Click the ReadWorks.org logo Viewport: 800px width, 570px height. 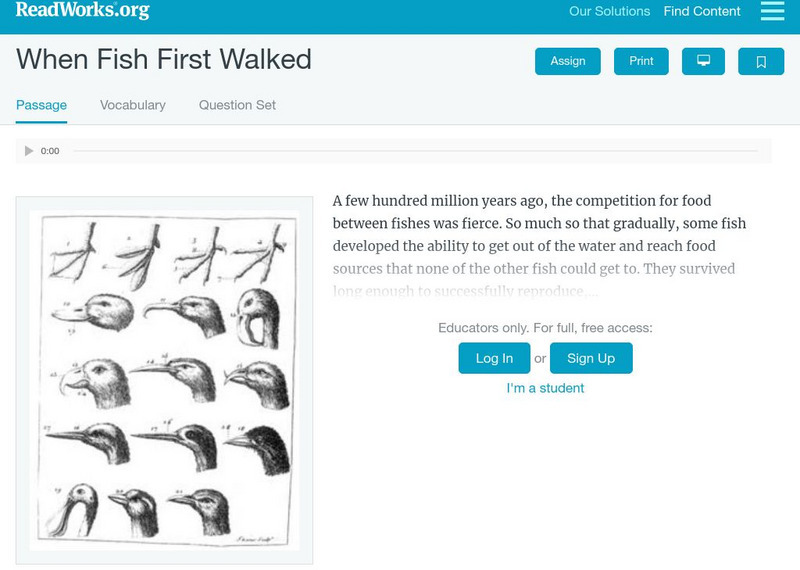coord(82,11)
